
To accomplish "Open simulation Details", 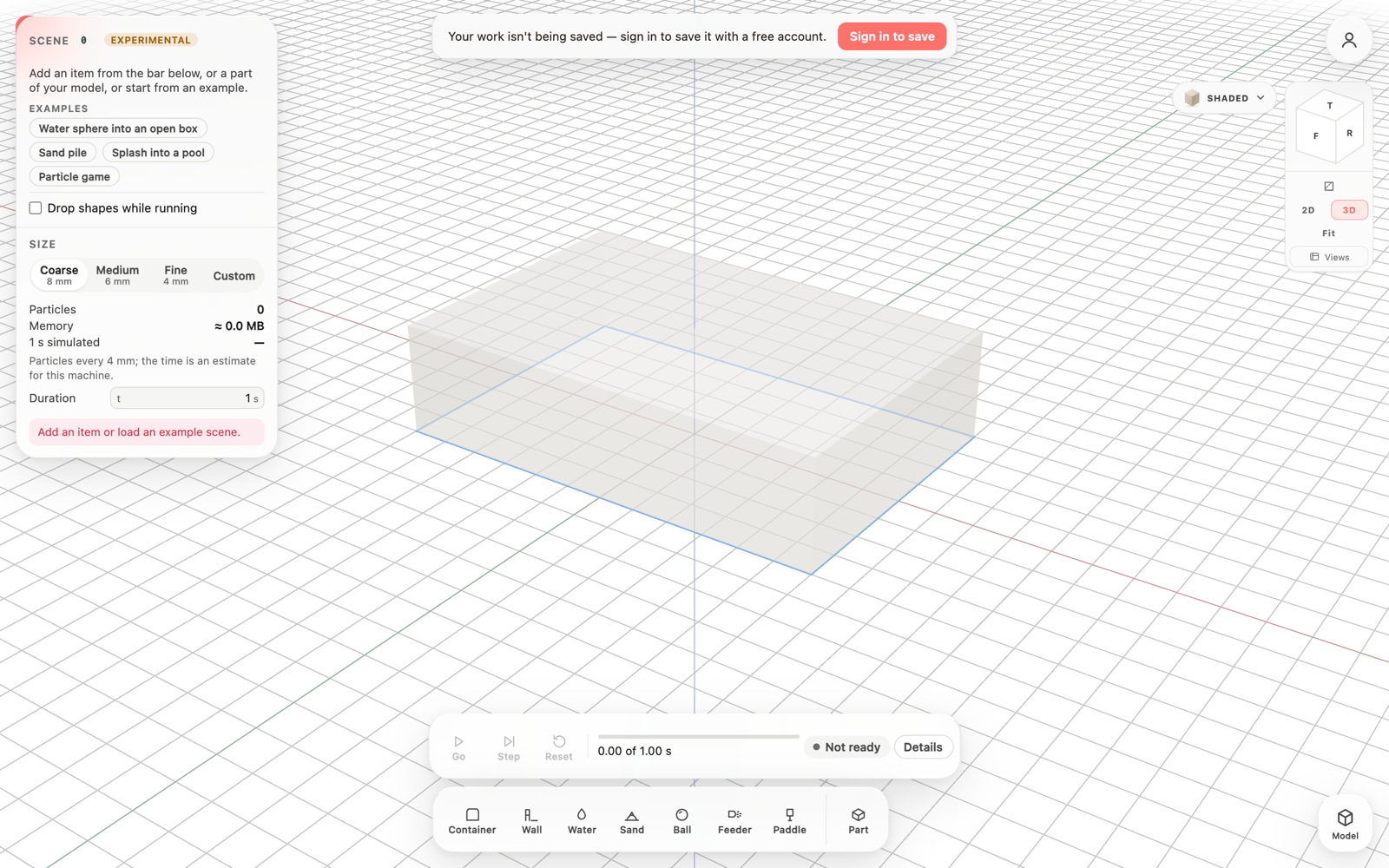I will pos(923,747).
